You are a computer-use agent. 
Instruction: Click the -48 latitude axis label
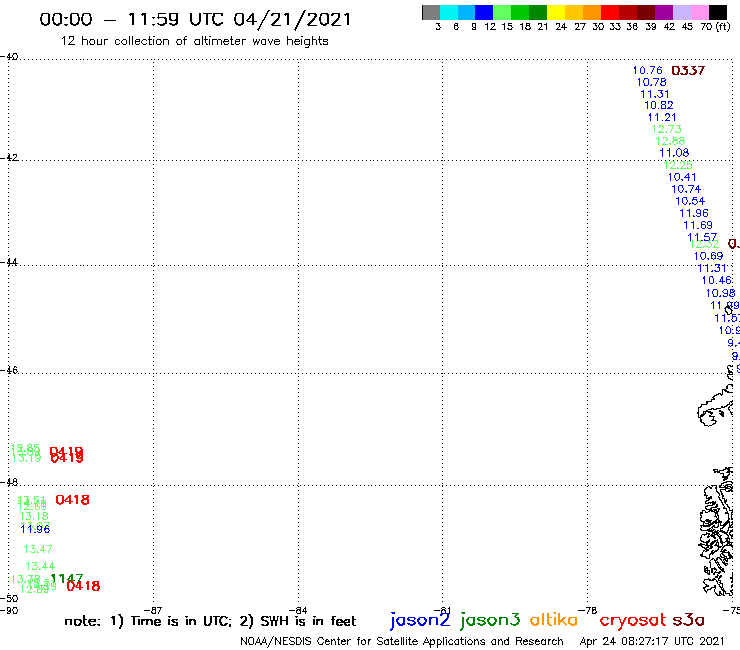[9, 482]
